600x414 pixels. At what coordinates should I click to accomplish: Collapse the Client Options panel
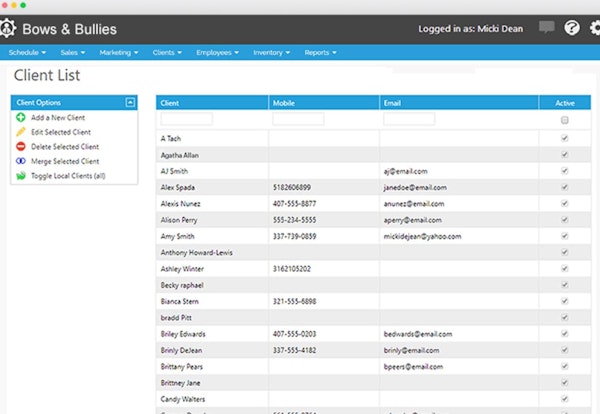tap(130, 102)
